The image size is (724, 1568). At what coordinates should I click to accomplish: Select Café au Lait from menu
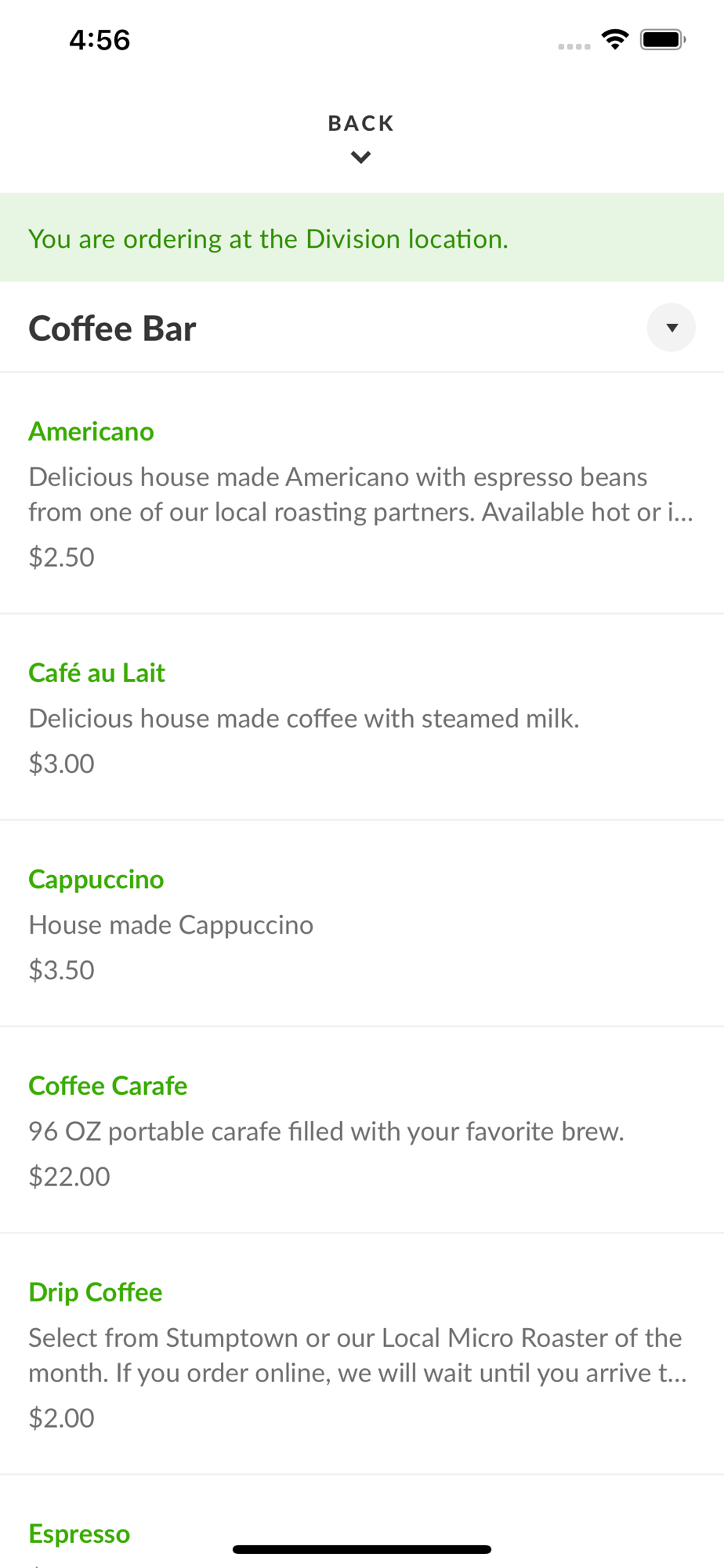pyautogui.click(x=97, y=673)
